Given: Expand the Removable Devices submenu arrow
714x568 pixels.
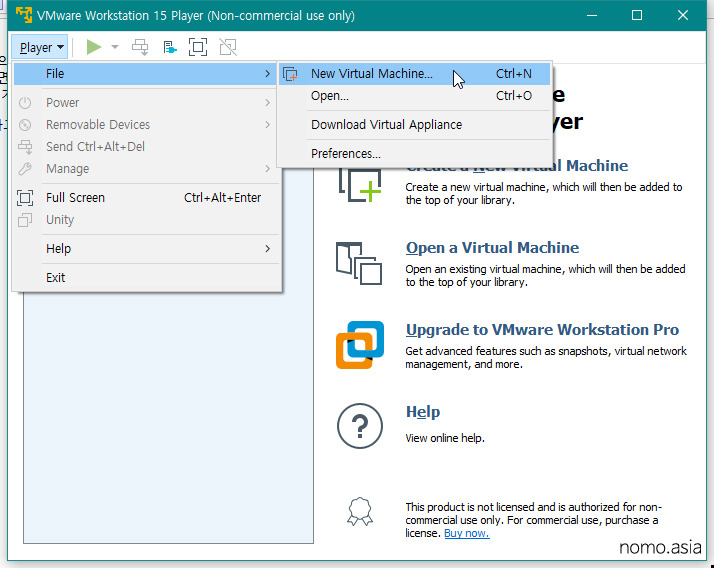Looking at the screenshot, I should point(267,125).
